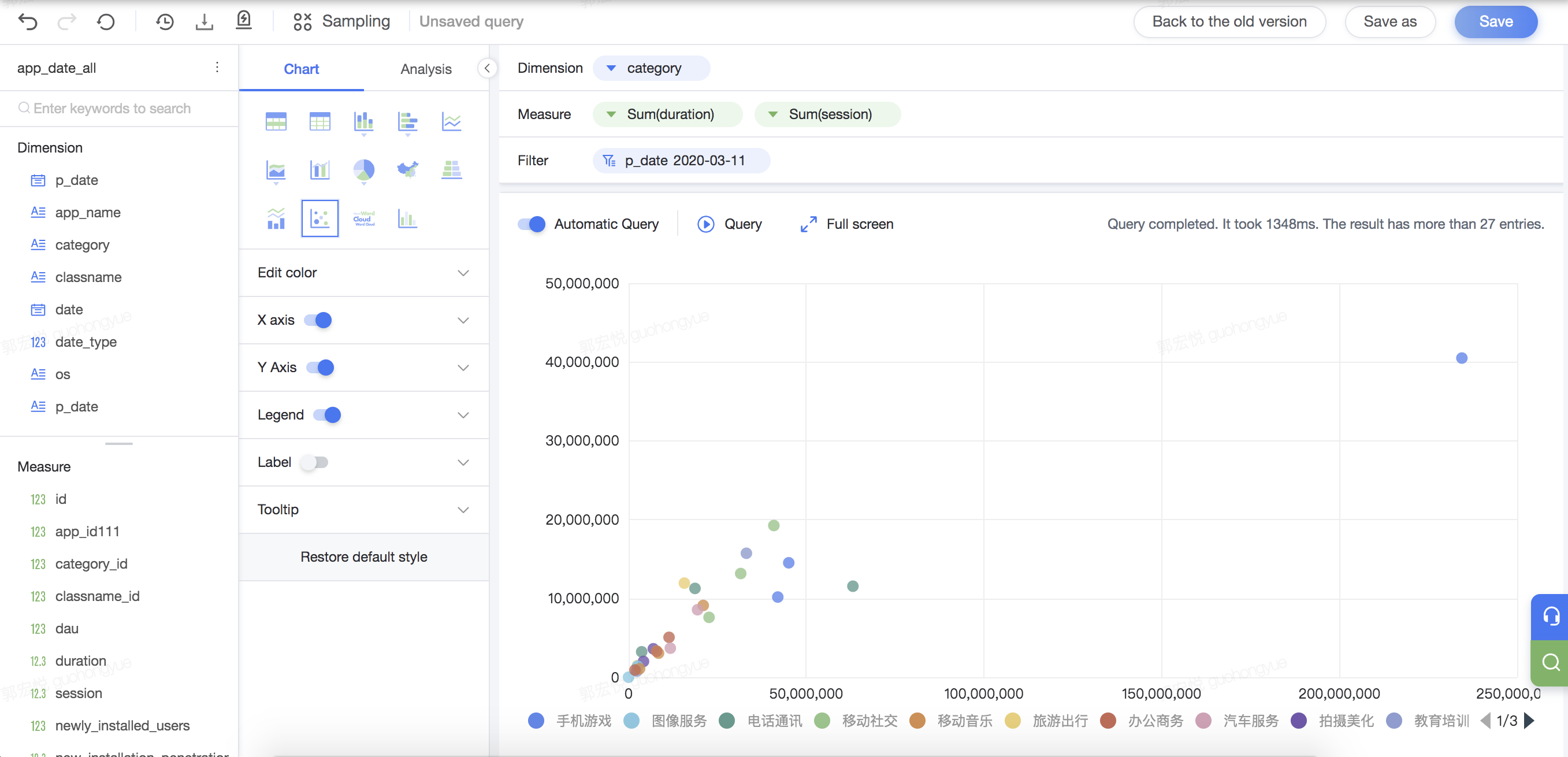Expand the Legend settings chevron
Screen dimensions: 1568x757
[464, 415]
